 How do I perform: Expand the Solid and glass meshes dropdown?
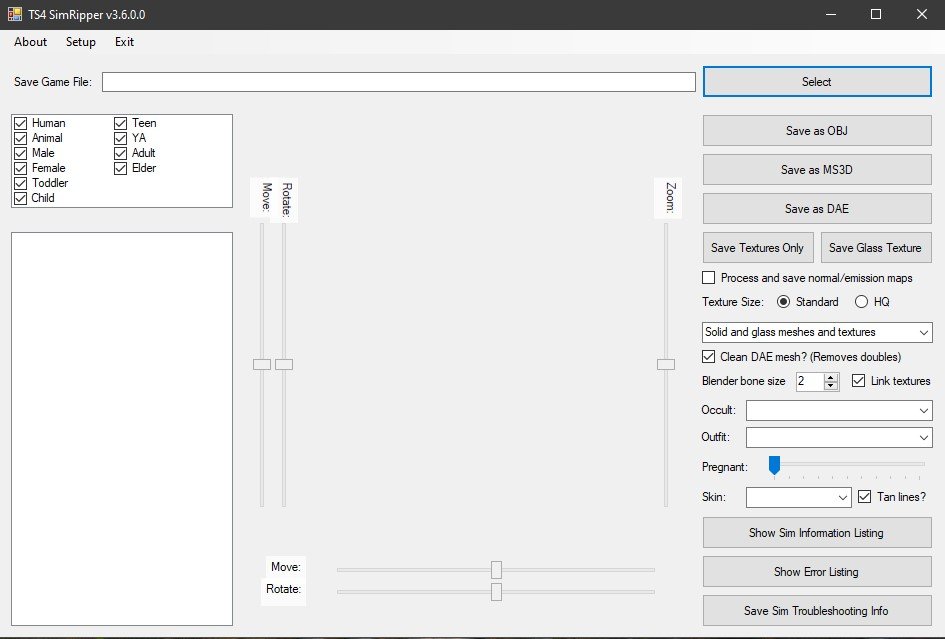coord(922,332)
